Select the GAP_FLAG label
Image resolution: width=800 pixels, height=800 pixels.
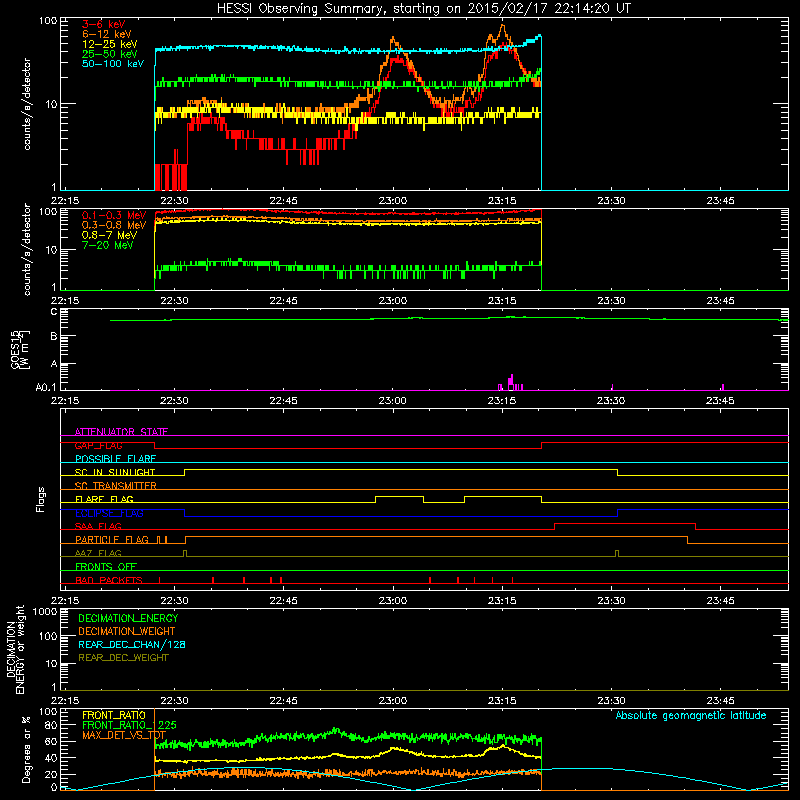pyautogui.click(x=98, y=445)
